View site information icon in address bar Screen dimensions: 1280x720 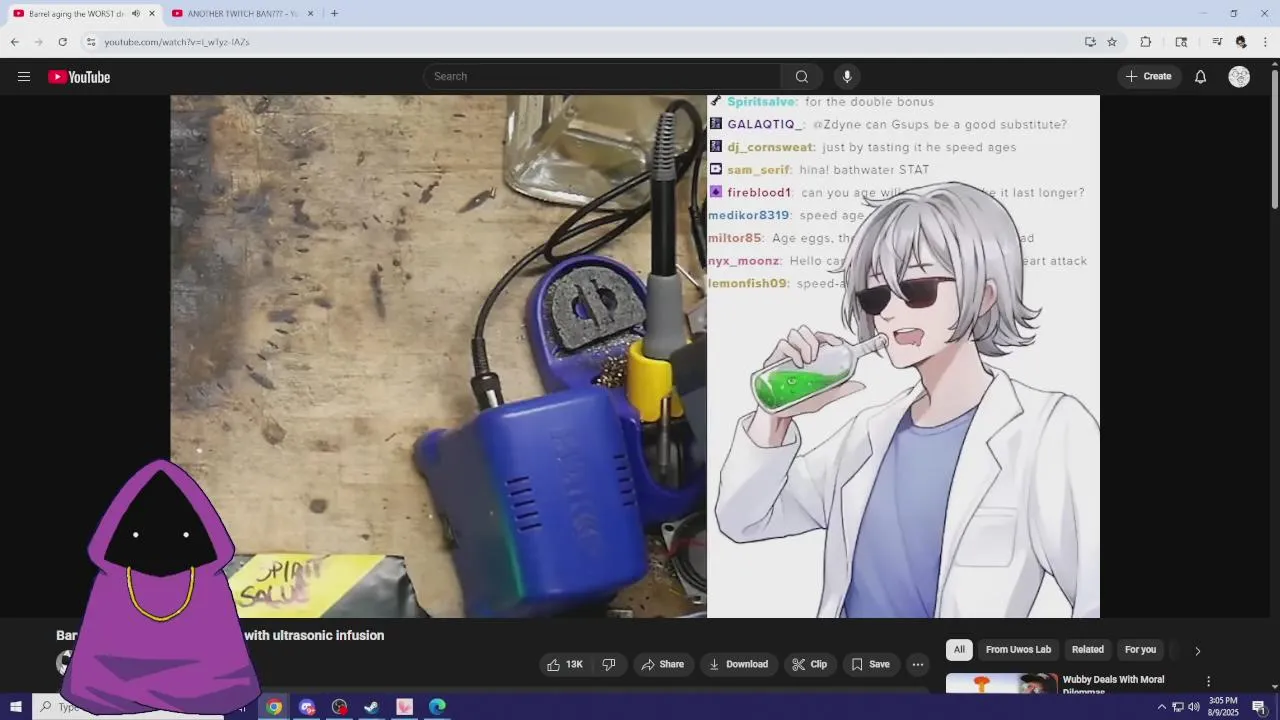pos(91,42)
